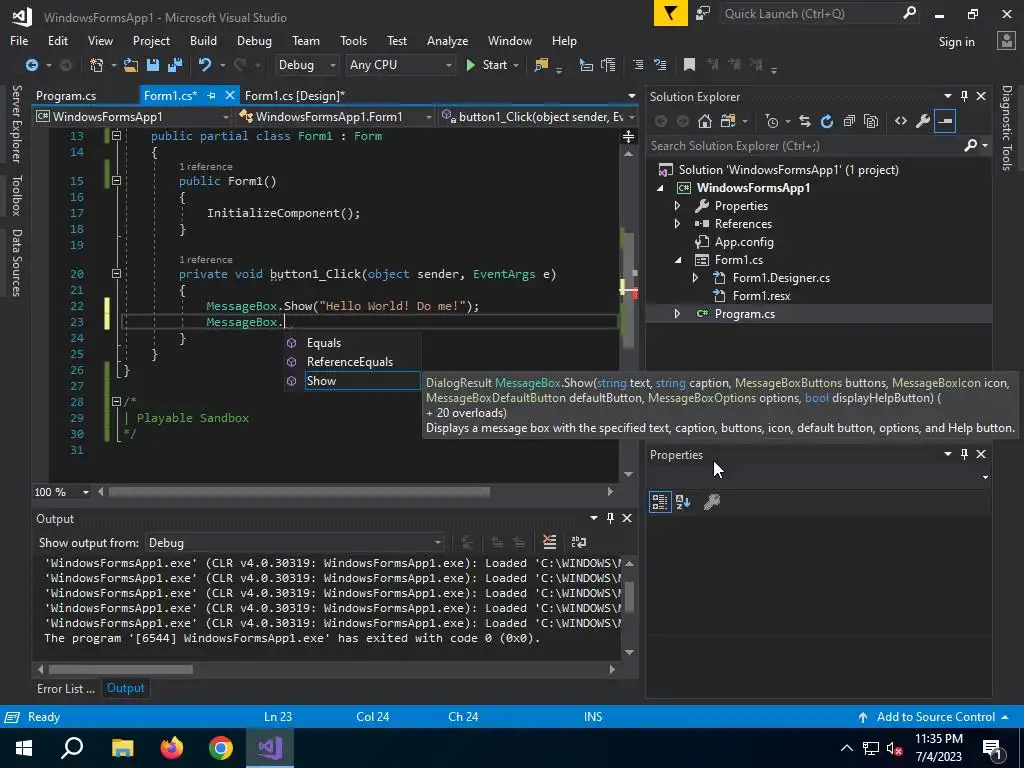Expand the References node in Solution Explorer

tap(677, 223)
